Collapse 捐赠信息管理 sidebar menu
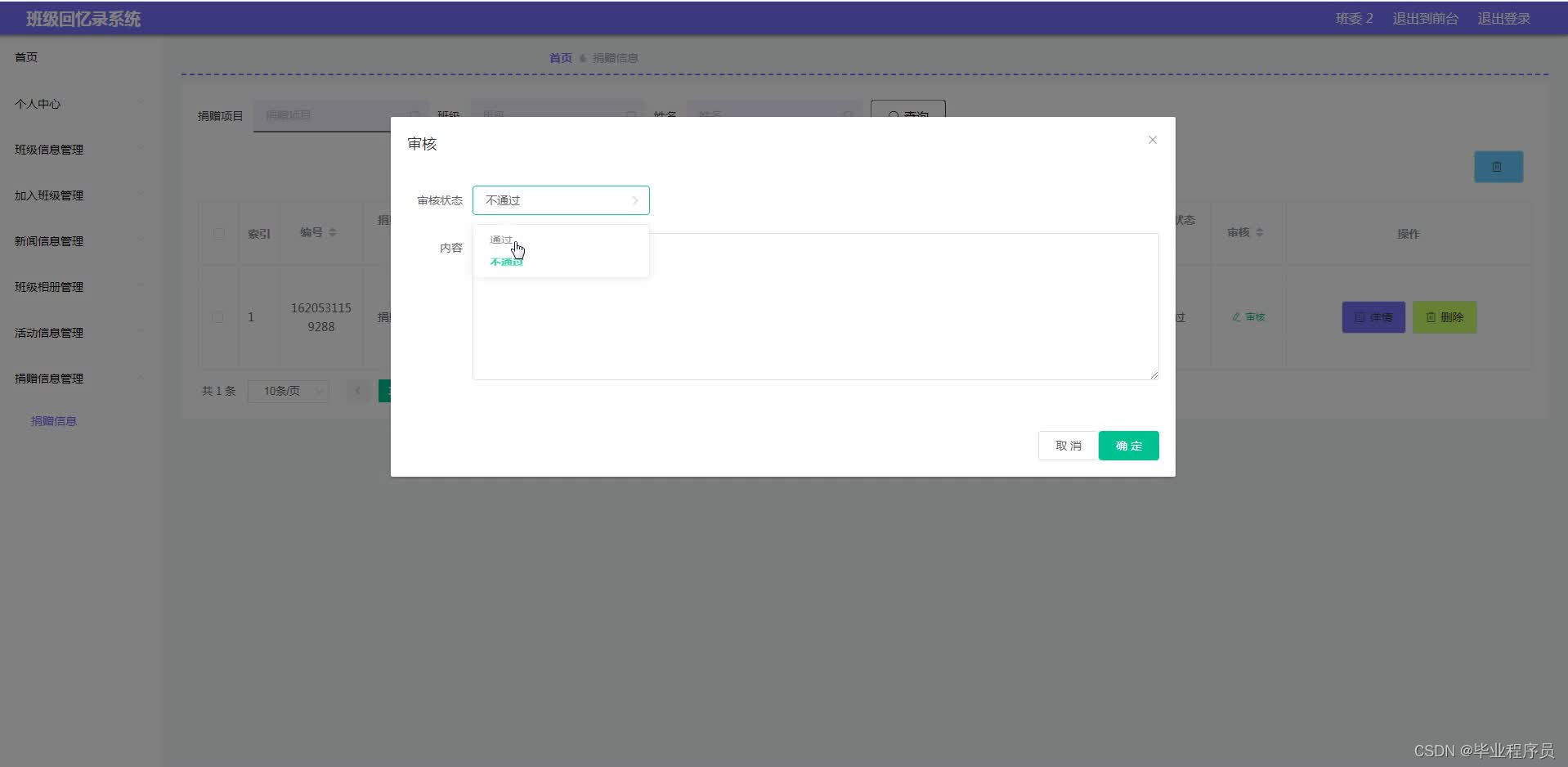The height and width of the screenshot is (767, 1568). 79,379
